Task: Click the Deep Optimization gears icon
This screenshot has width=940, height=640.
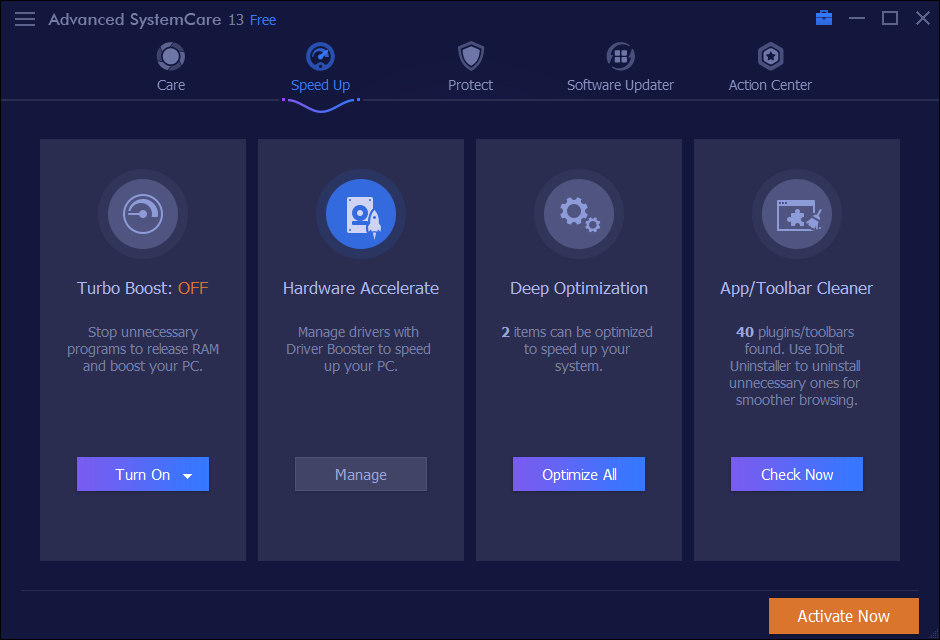Action: pyautogui.click(x=579, y=213)
